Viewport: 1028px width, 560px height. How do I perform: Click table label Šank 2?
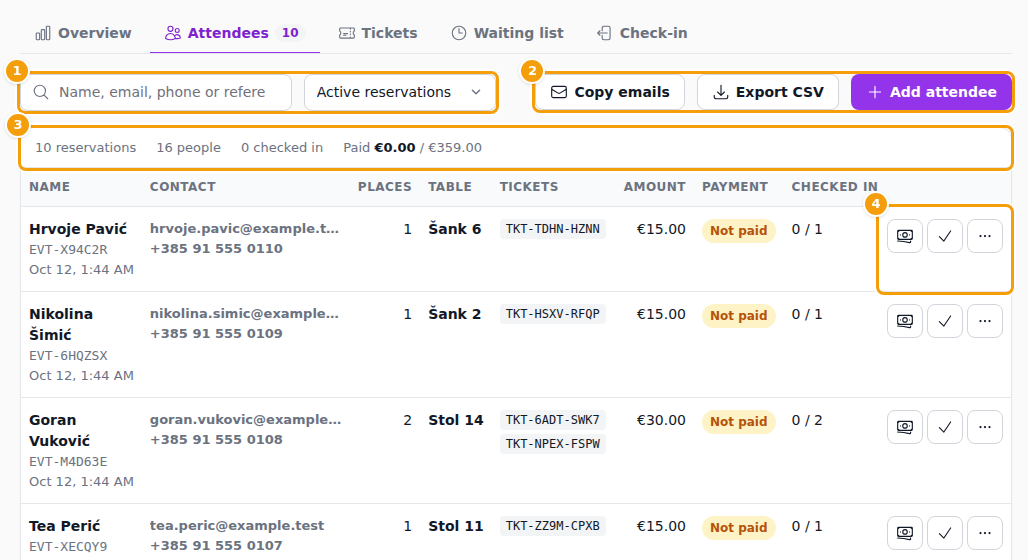tap(454, 314)
